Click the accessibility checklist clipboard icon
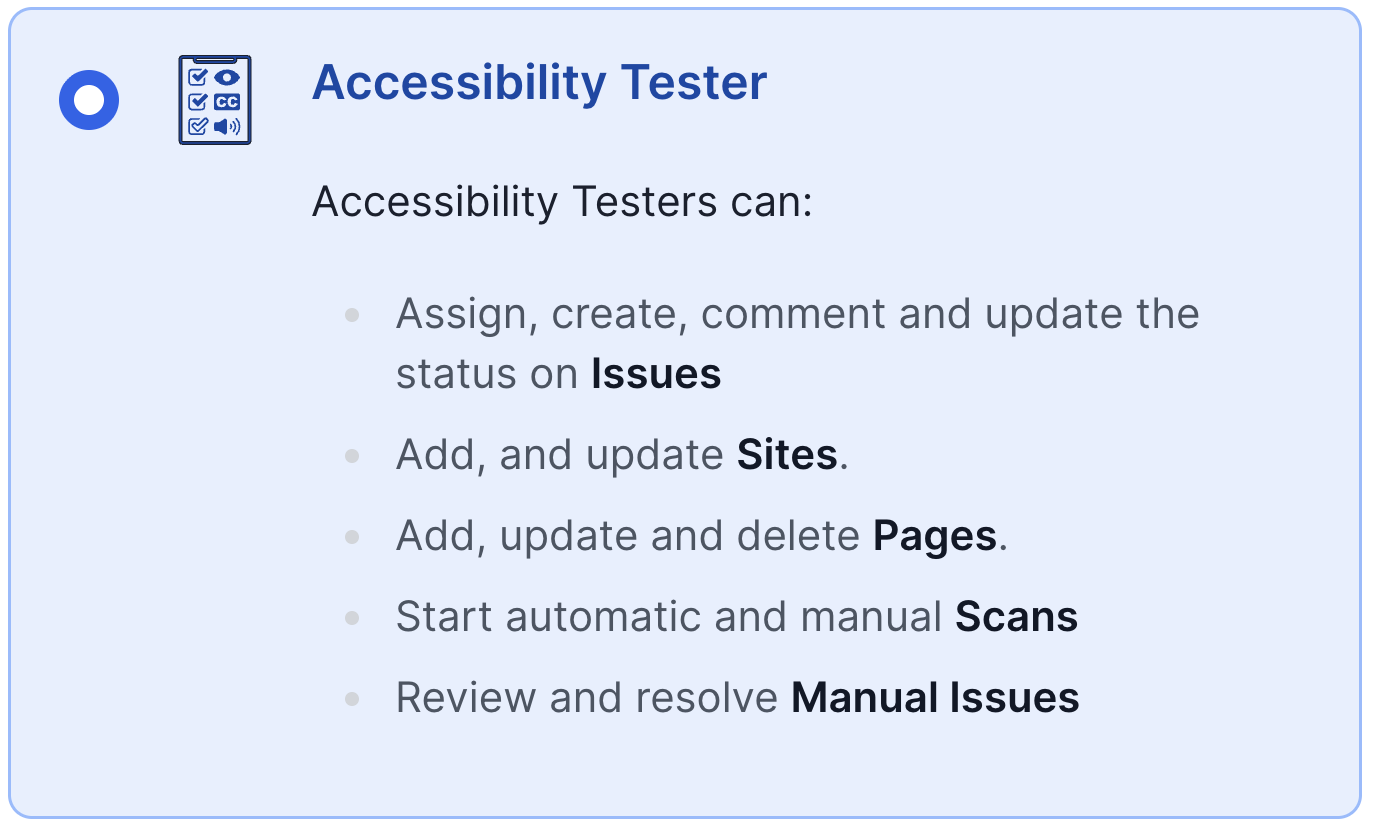The height and width of the screenshot is (824, 1374). [x=215, y=100]
